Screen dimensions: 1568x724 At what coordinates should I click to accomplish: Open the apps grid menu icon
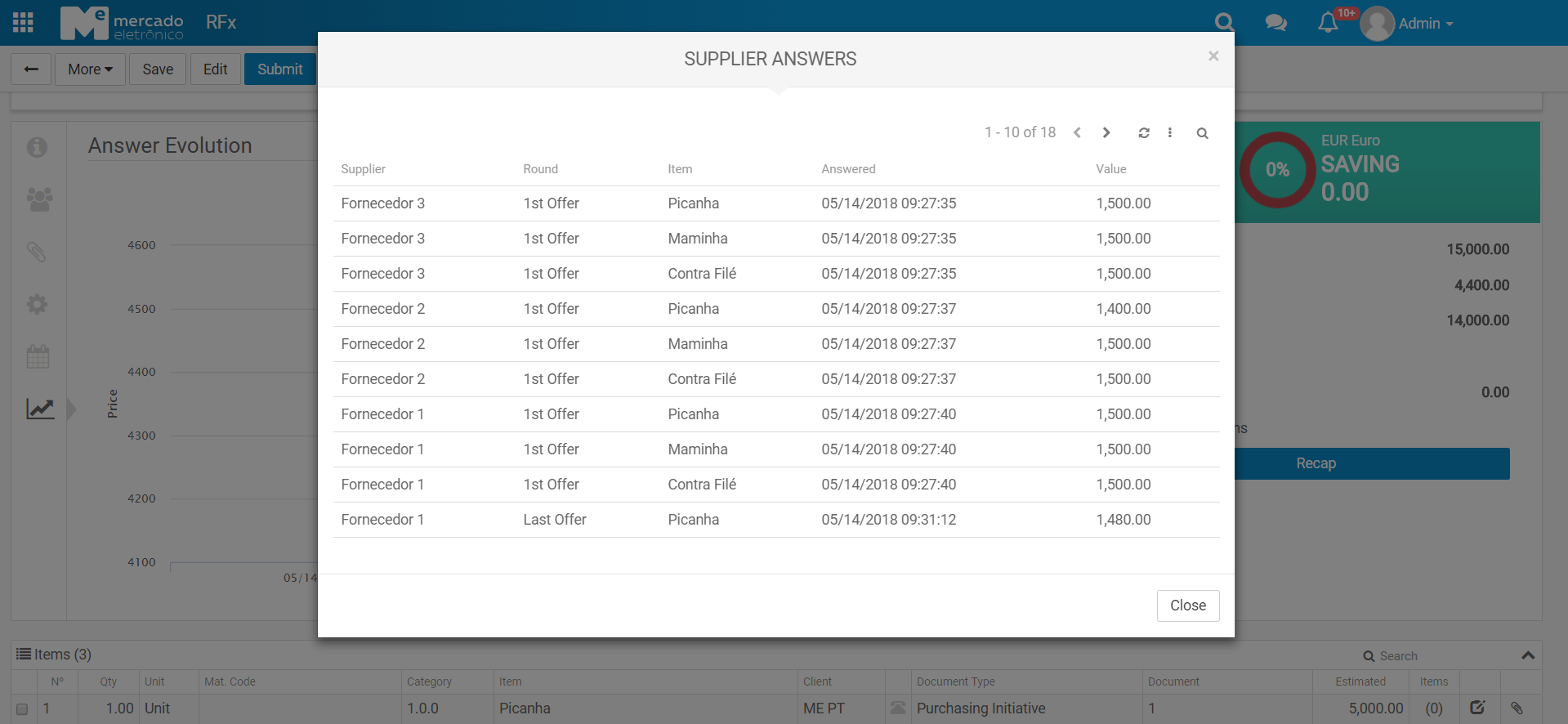(23, 22)
